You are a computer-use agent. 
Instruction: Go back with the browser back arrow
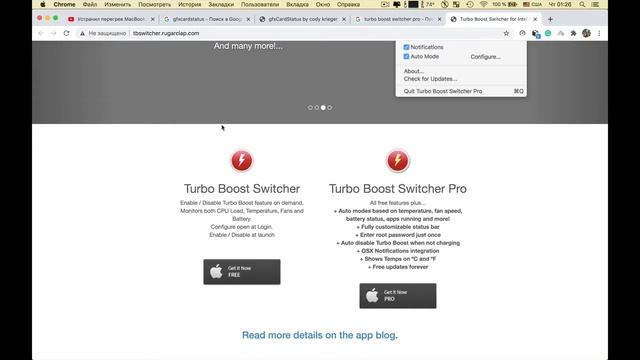[40, 33]
